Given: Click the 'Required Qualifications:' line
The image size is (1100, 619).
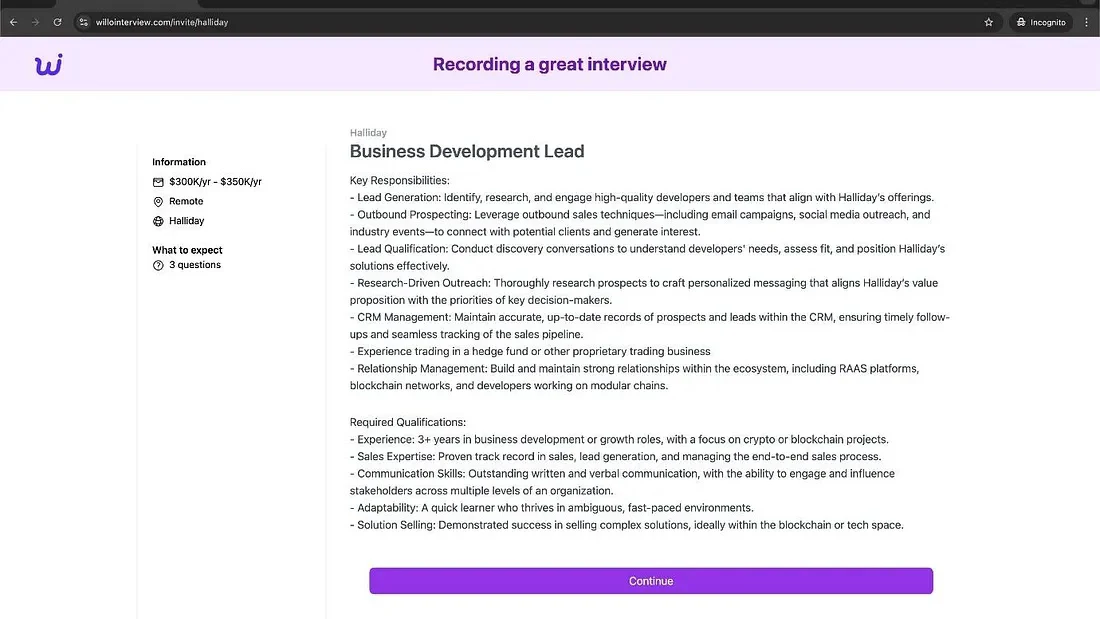Looking at the screenshot, I should pyautogui.click(x=408, y=422).
